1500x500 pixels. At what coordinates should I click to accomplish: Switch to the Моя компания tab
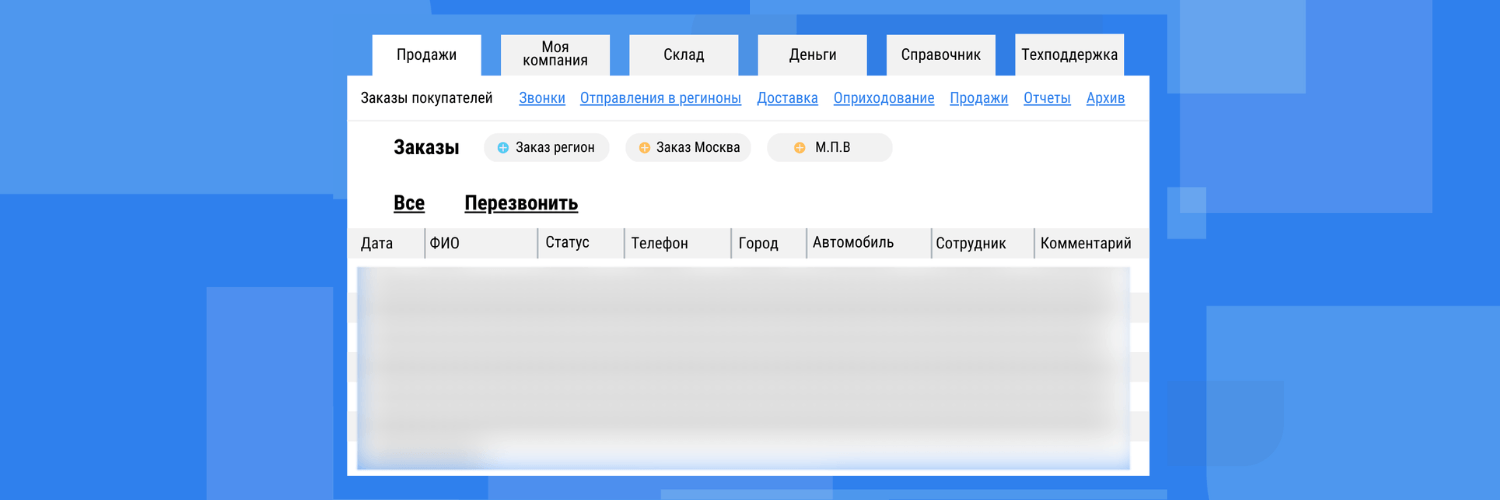(555, 55)
